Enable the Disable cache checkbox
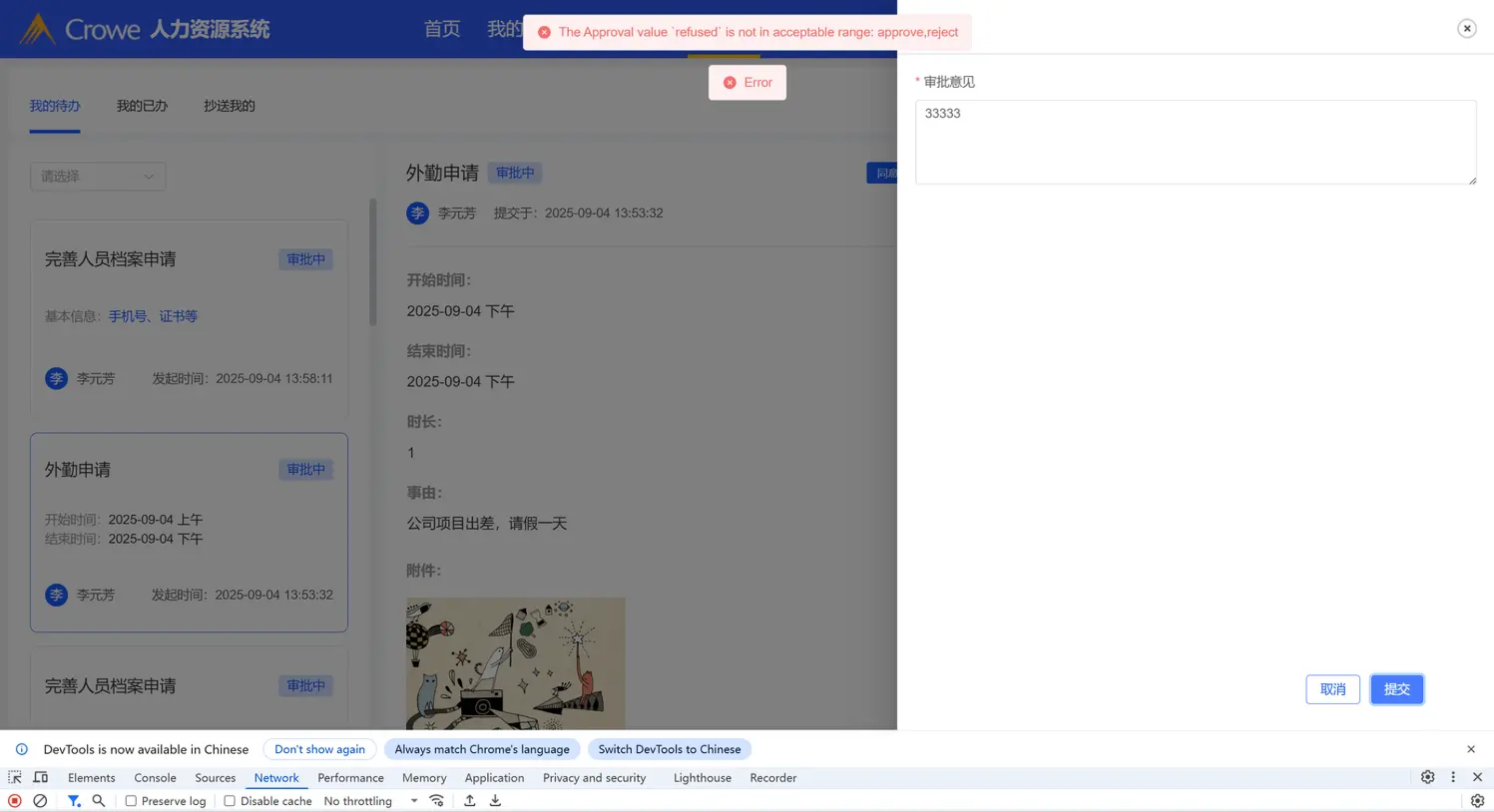 click(x=230, y=801)
